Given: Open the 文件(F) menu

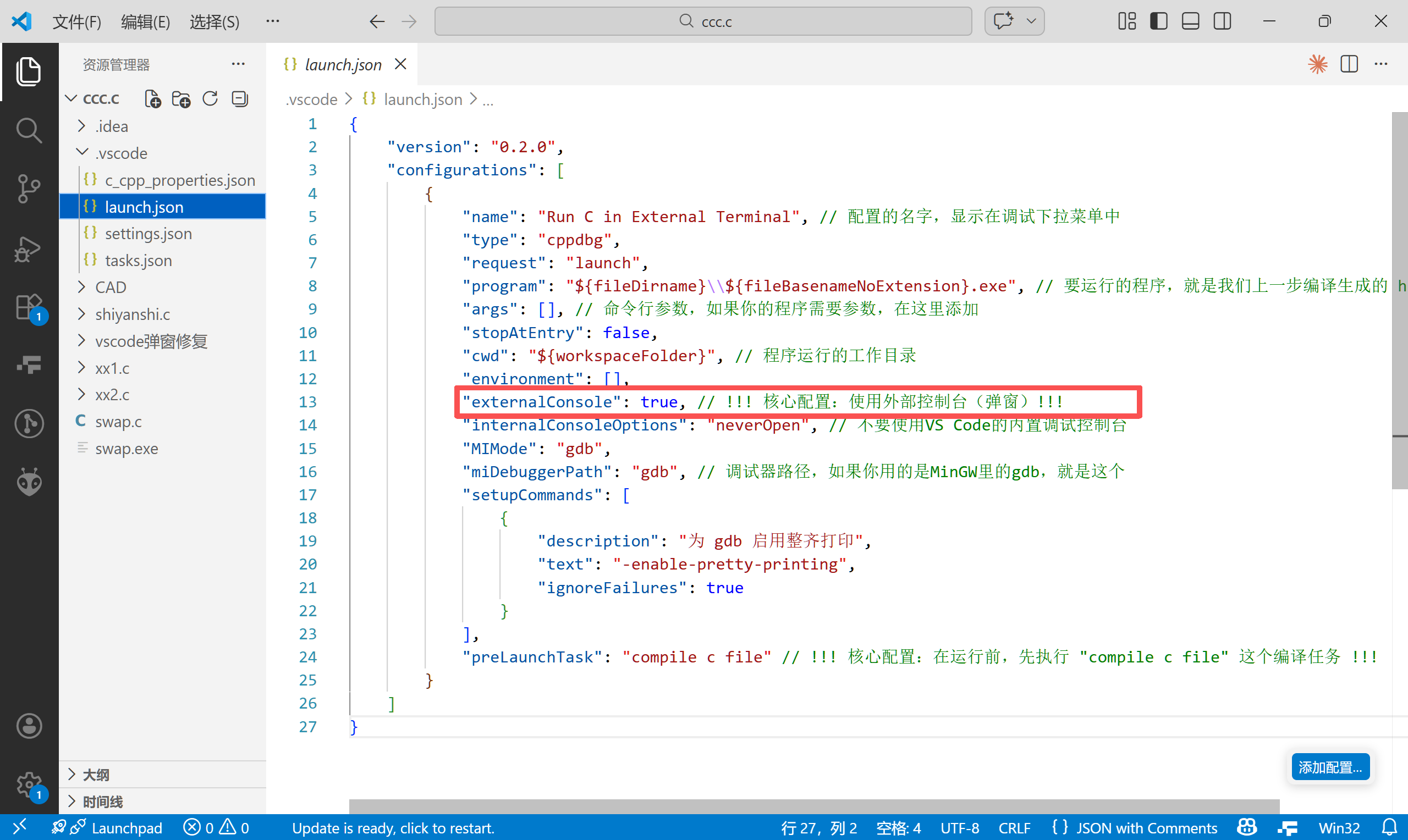Looking at the screenshot, I should (77, 21).
